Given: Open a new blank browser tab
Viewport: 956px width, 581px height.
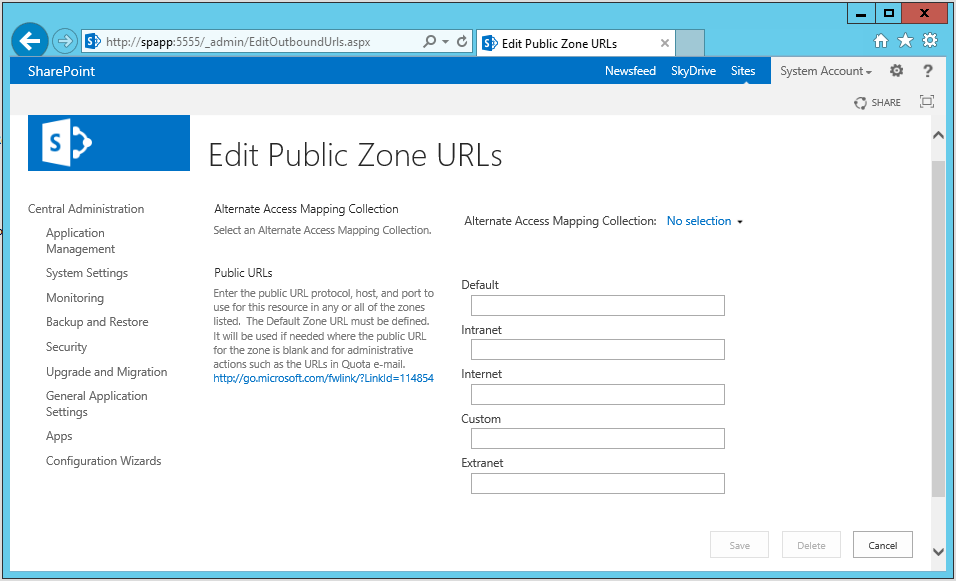Looking at the screenshot, I should 690,43.
